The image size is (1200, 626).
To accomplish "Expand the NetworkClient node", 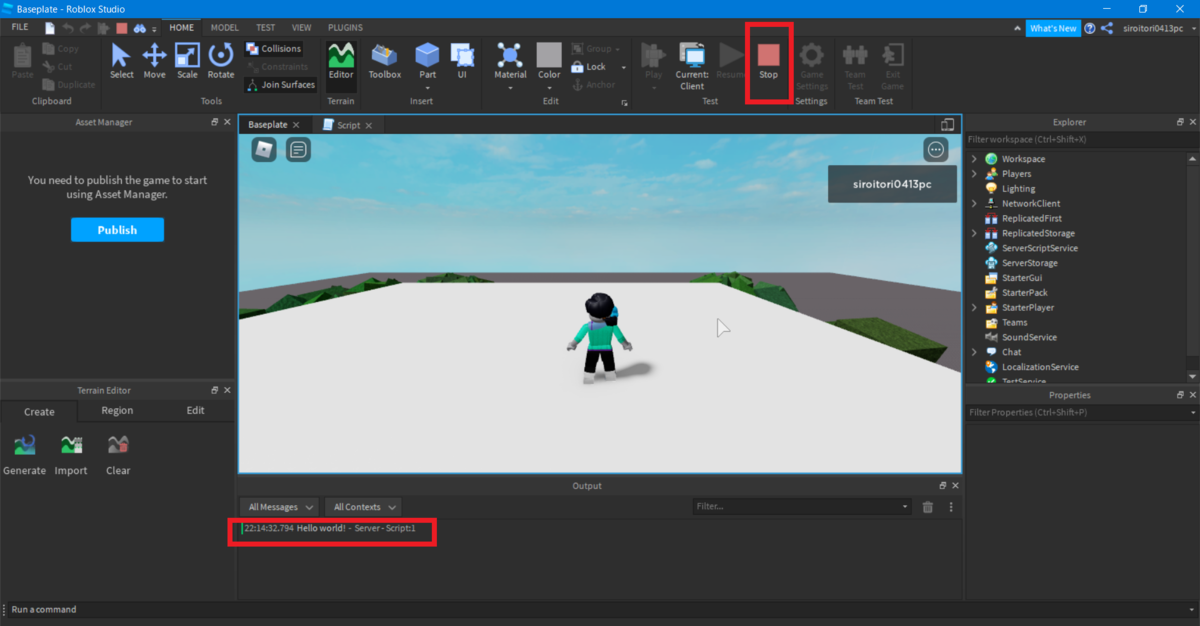I will pos(975,203).
